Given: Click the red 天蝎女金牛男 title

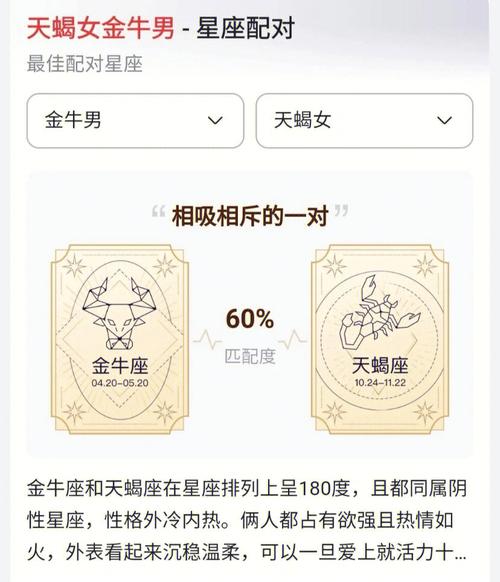Looking at the screenshot, I should 101,29.
